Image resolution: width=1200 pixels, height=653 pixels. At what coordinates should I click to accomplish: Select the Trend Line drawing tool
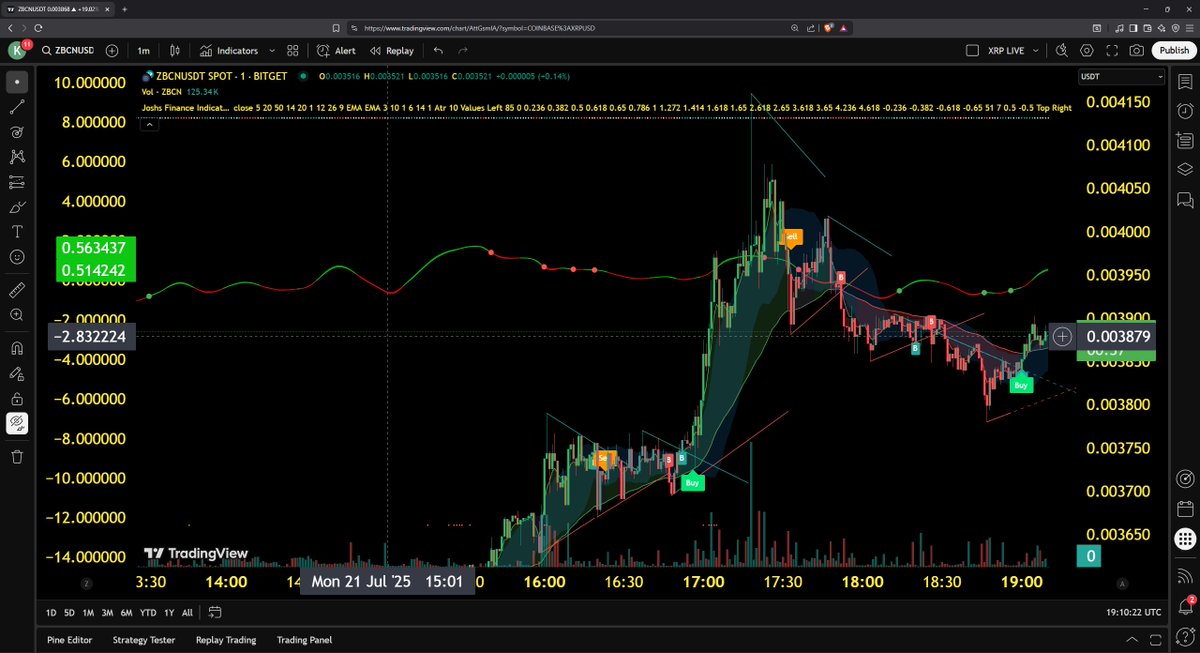(17, 106)
